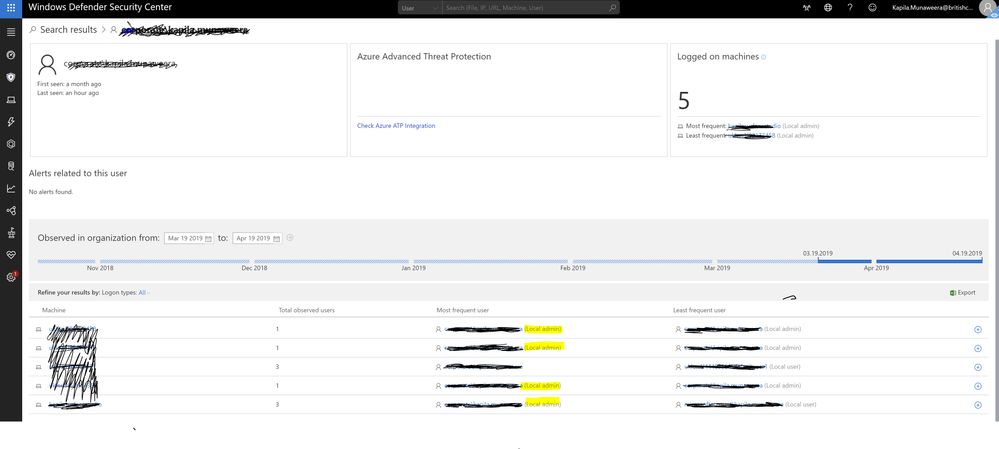Image resolution: width=999 pixels, height=449 pixels.
Task: Click the large 5 logged on machines count
Action: click(684, 101)
